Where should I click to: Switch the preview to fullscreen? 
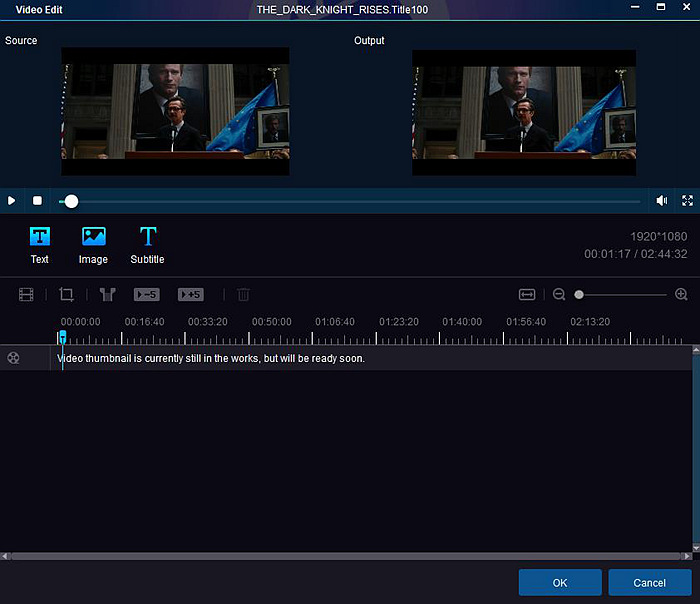(688, 201)
